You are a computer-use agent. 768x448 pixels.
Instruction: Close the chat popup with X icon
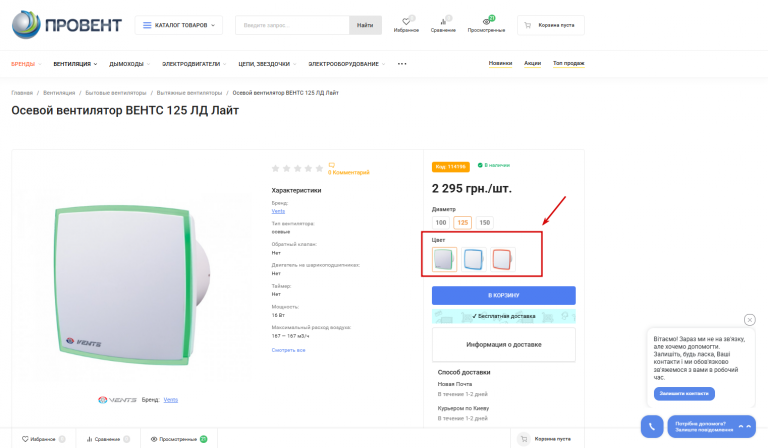pyautogui.click(x=750, y=320)
